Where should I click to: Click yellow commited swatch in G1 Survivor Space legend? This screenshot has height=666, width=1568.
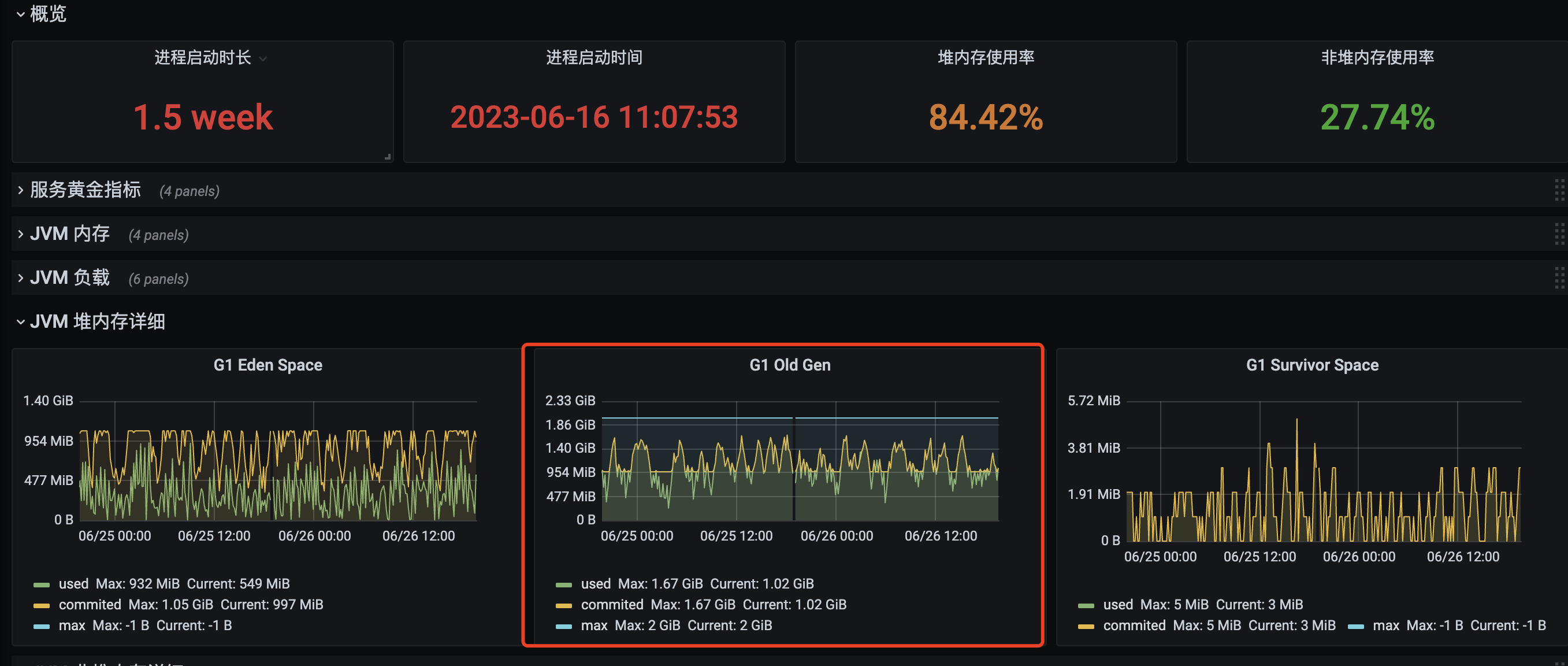tap(1086, 626)
